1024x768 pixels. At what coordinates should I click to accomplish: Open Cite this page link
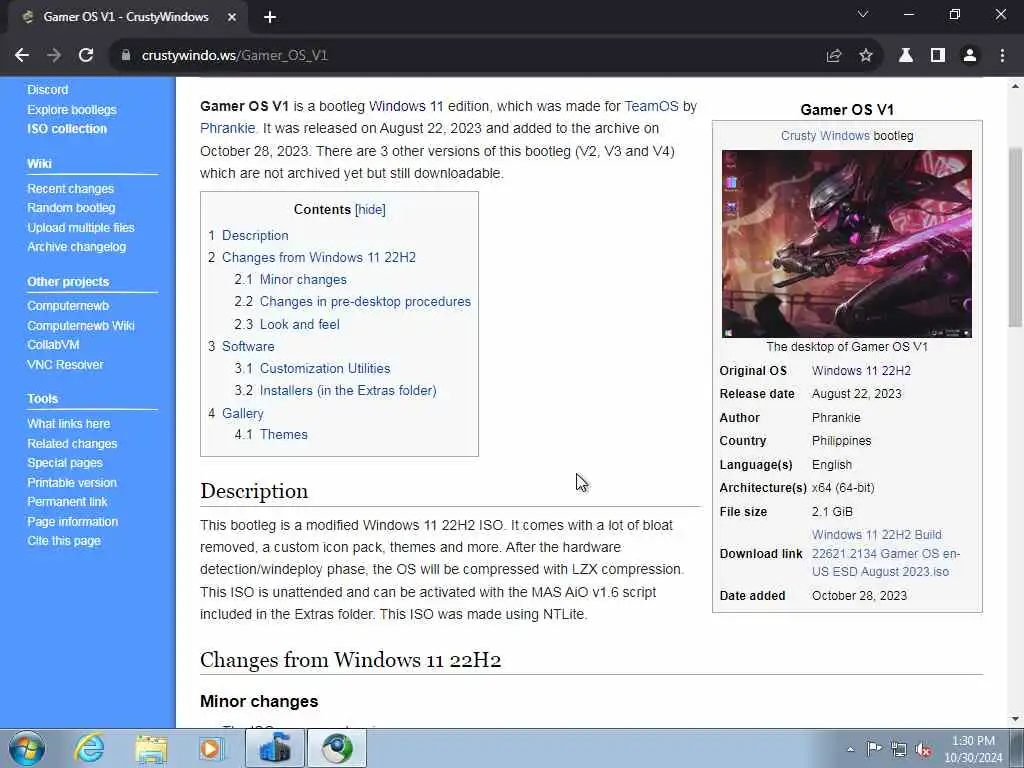click(x=64, y=541)
